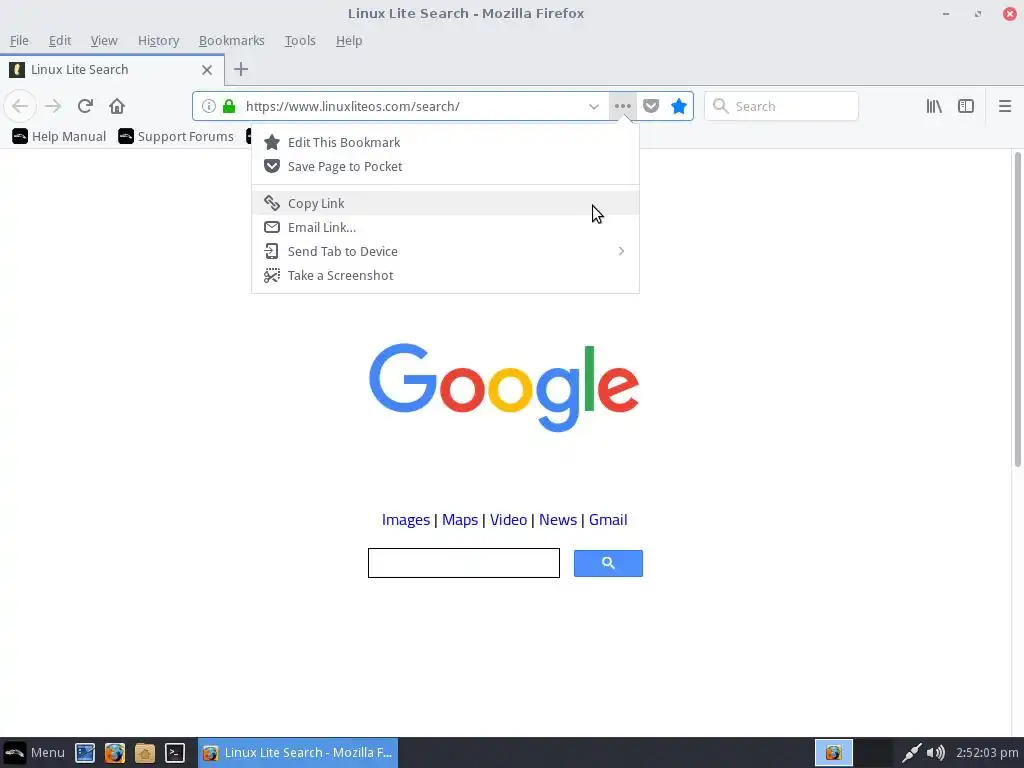Open the Library icon in the toolbar
Image resolution: width=1024 pixels, height=768 pixels.
point(934,106)
